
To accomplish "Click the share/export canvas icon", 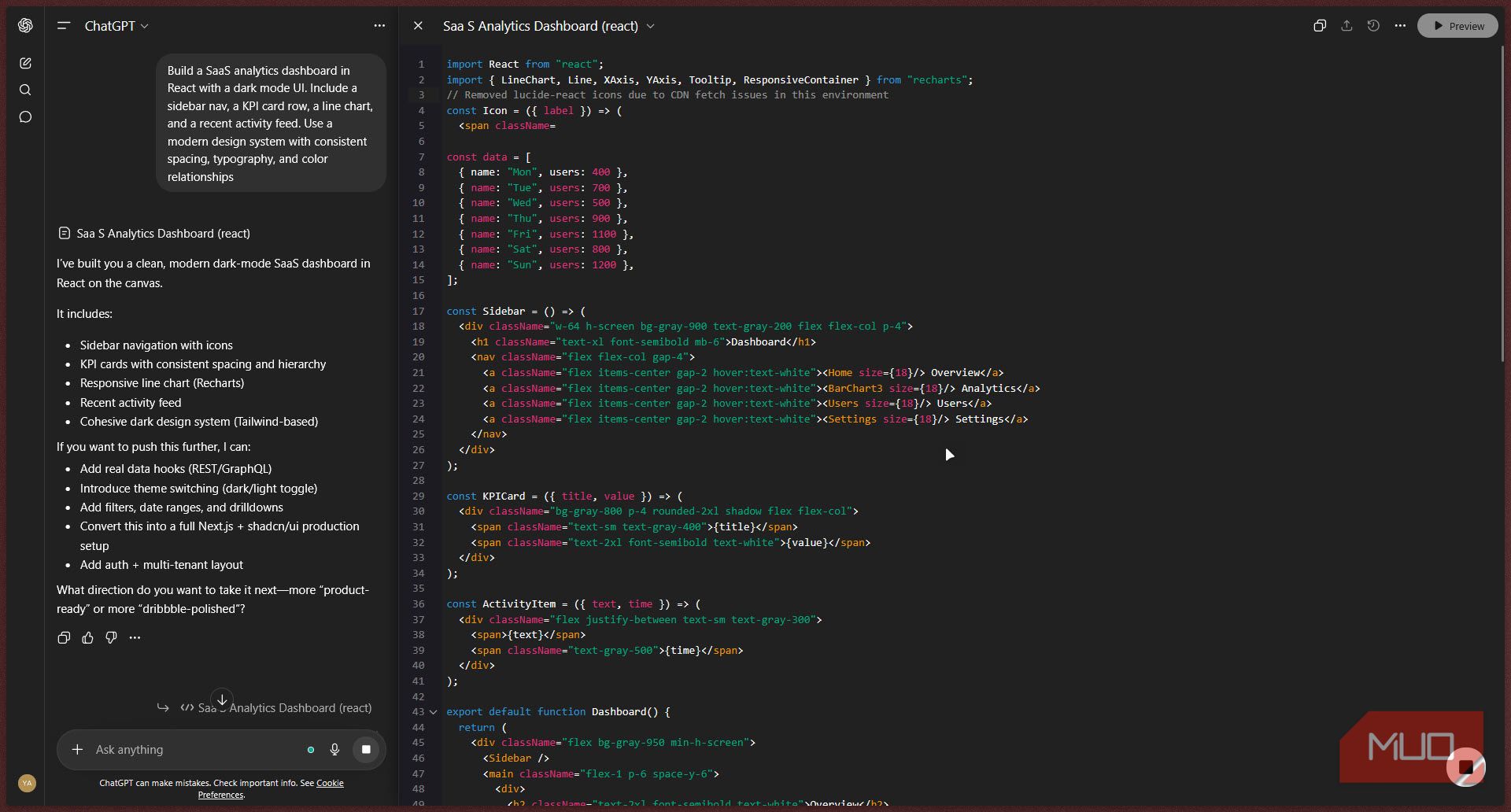I will [x=1347, y=26].
